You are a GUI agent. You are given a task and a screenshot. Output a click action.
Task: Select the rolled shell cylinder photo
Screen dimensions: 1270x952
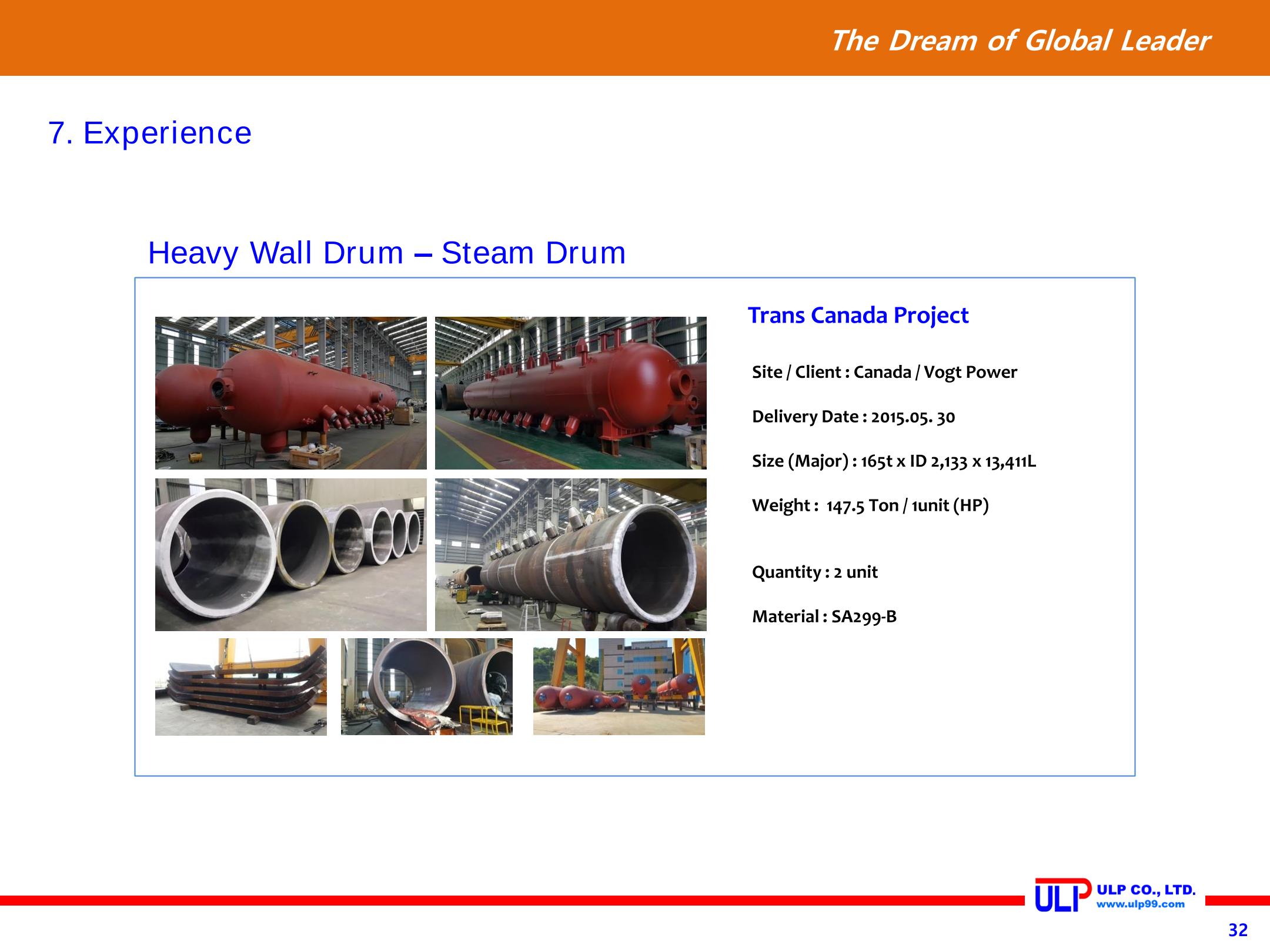click(427, 687)
